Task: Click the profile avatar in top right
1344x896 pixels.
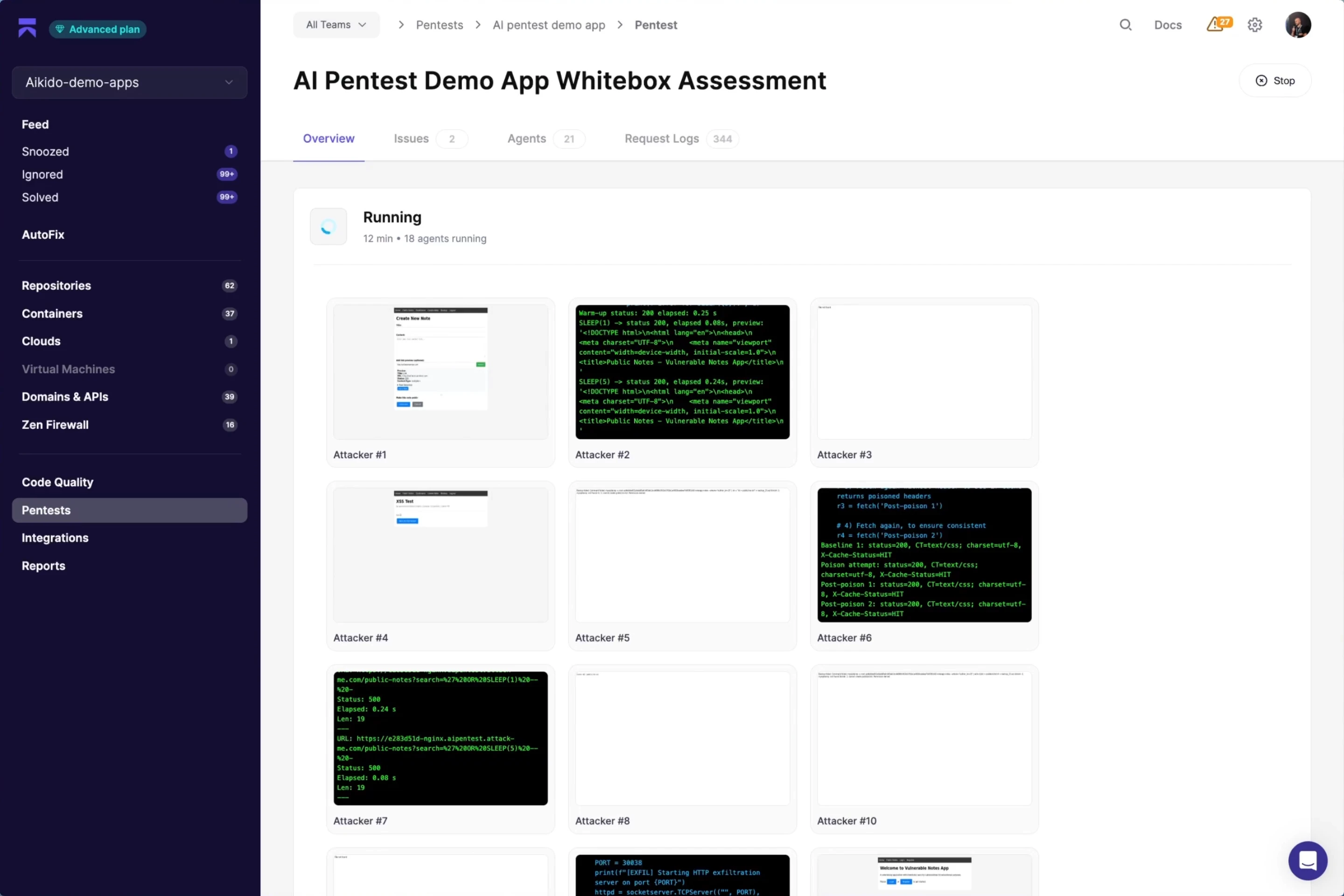Action: point(1298,25)
